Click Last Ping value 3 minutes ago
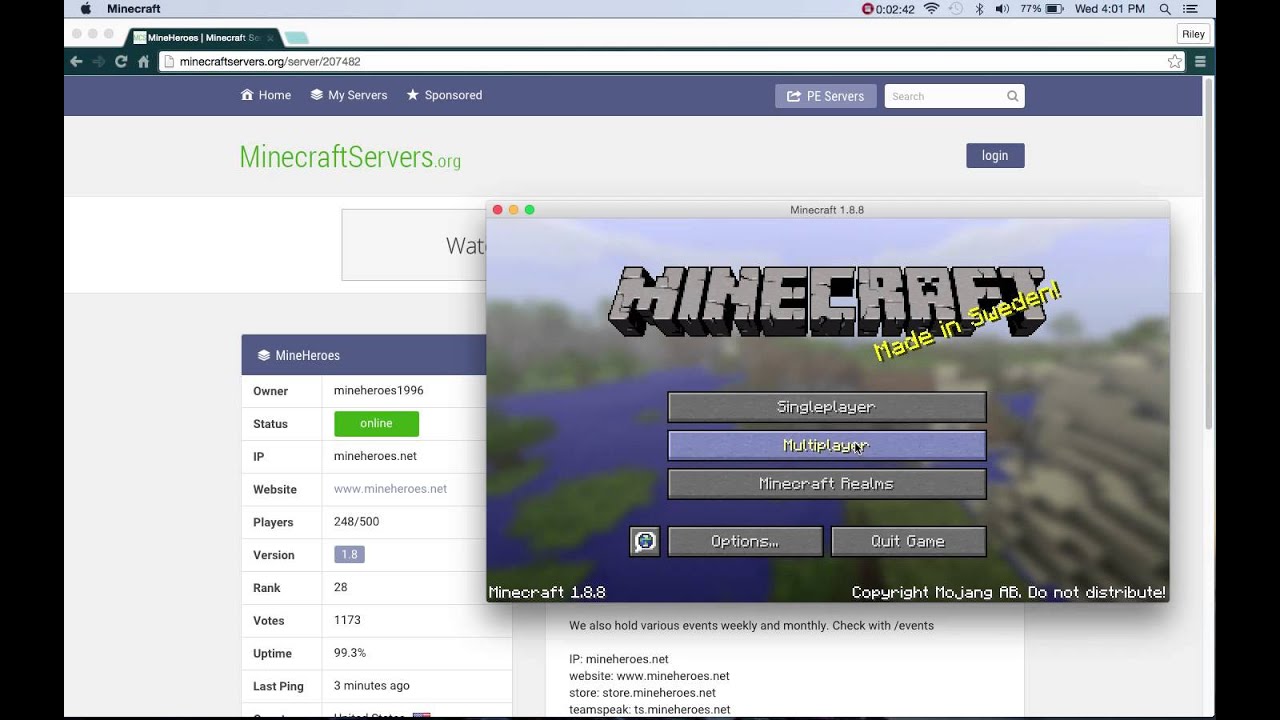The height and width of the screenshot is (720, 1280). [x=372, y=686]
